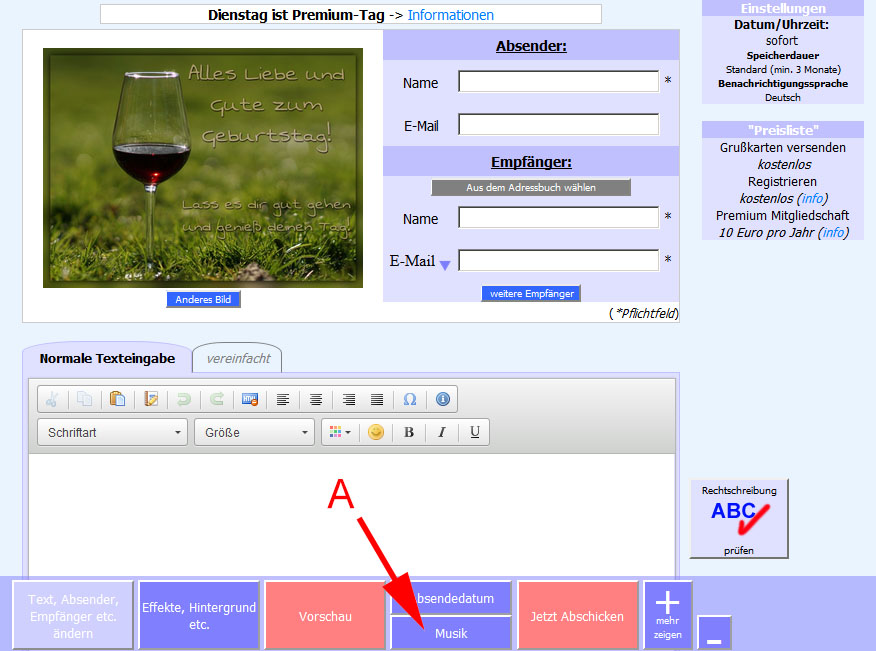This screenshot has height=651, width=876.
Task: Expand the blue arrow next to E-Mail
Action: [x=445, y=265]
